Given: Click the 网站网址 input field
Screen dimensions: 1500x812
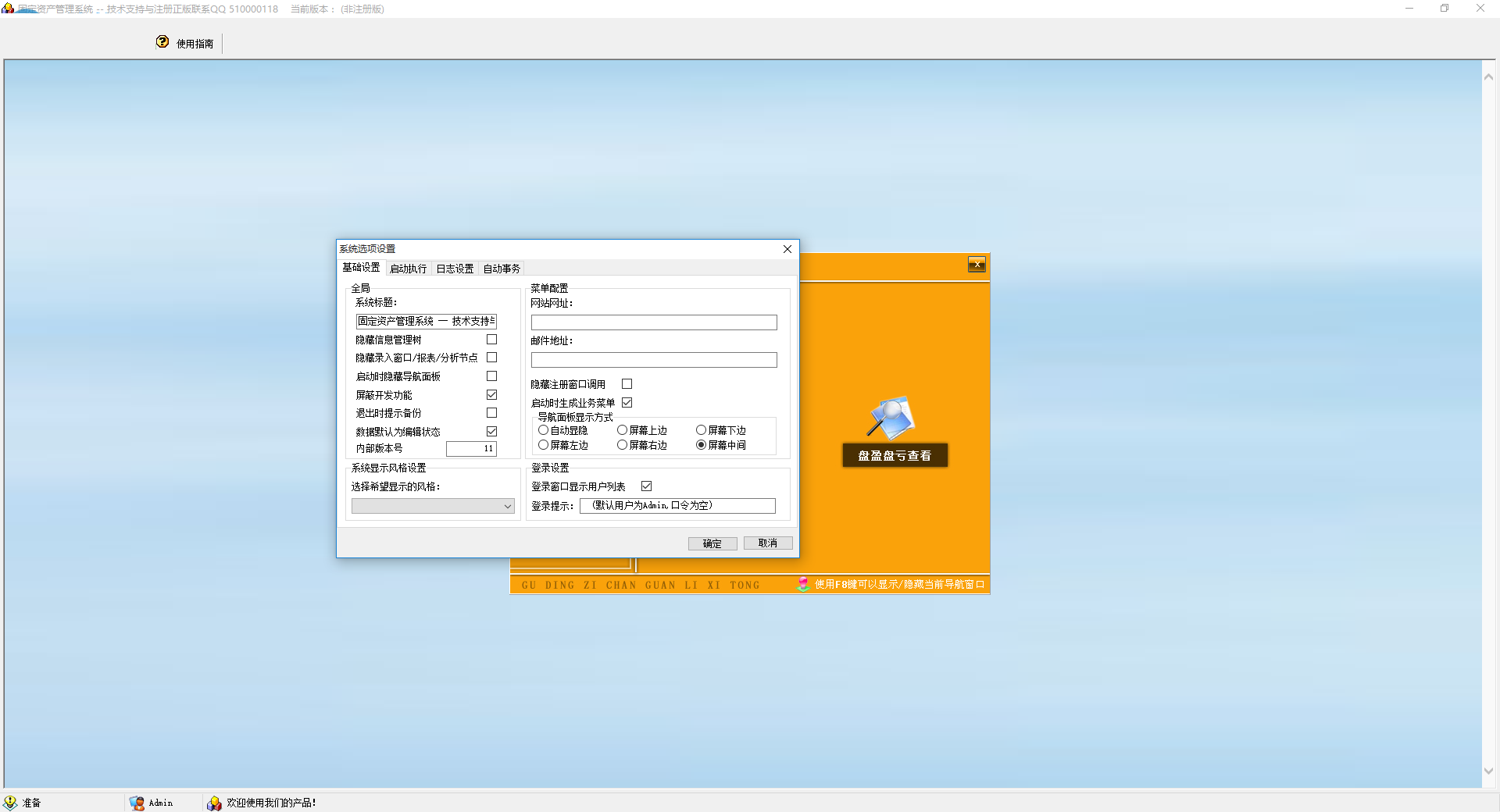Looking at the screenshot, I should (x=654, y=322).
